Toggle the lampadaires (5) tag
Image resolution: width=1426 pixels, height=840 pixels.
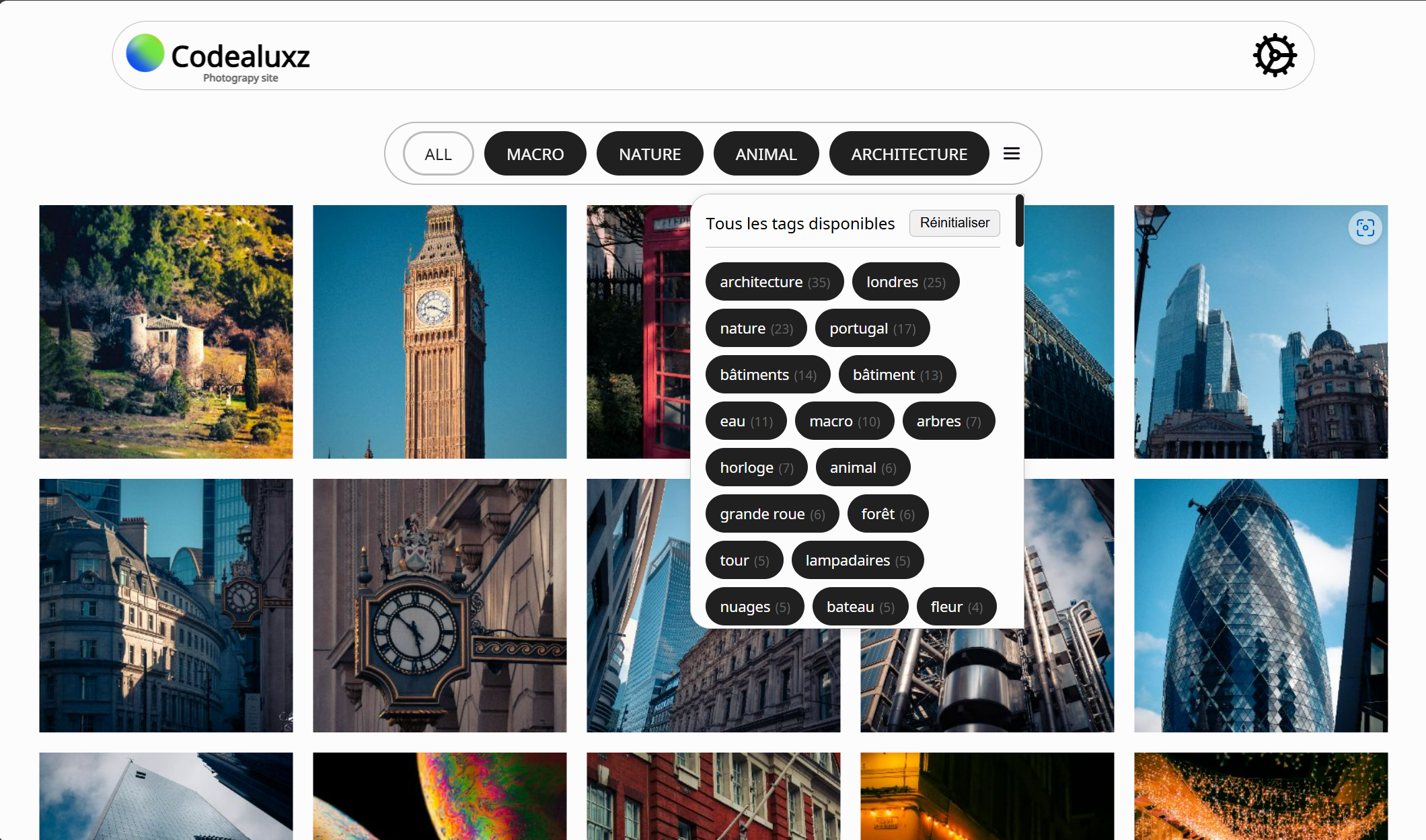pos(857,560)
